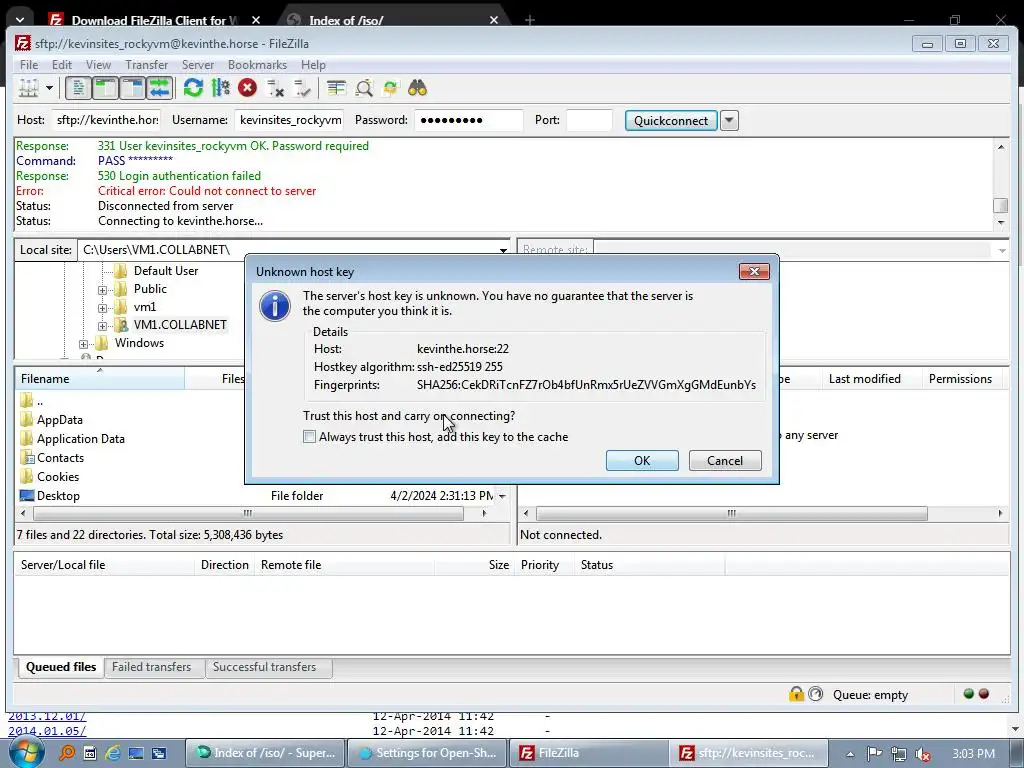This screenshot has width=1024, height=768.
Task: Open the File menu
Action: (29, 65)
